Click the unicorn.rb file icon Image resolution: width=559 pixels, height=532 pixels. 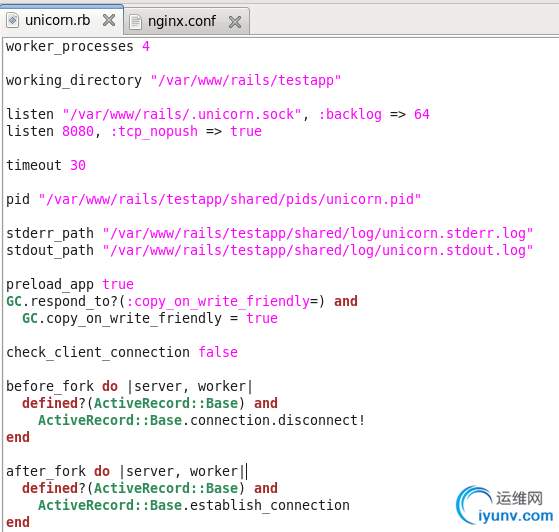(12, 20)
